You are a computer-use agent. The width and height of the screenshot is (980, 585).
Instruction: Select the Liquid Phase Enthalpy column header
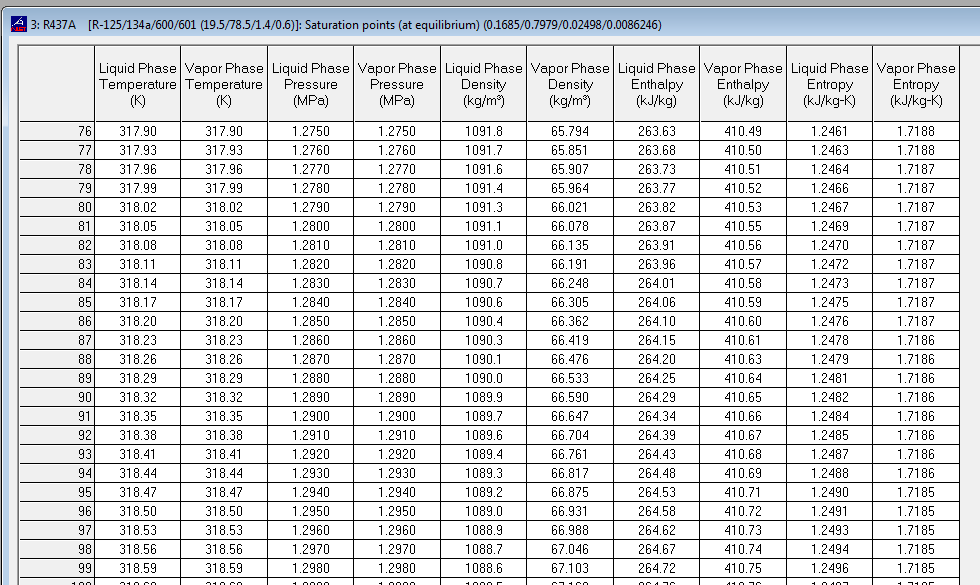point(656,85)
